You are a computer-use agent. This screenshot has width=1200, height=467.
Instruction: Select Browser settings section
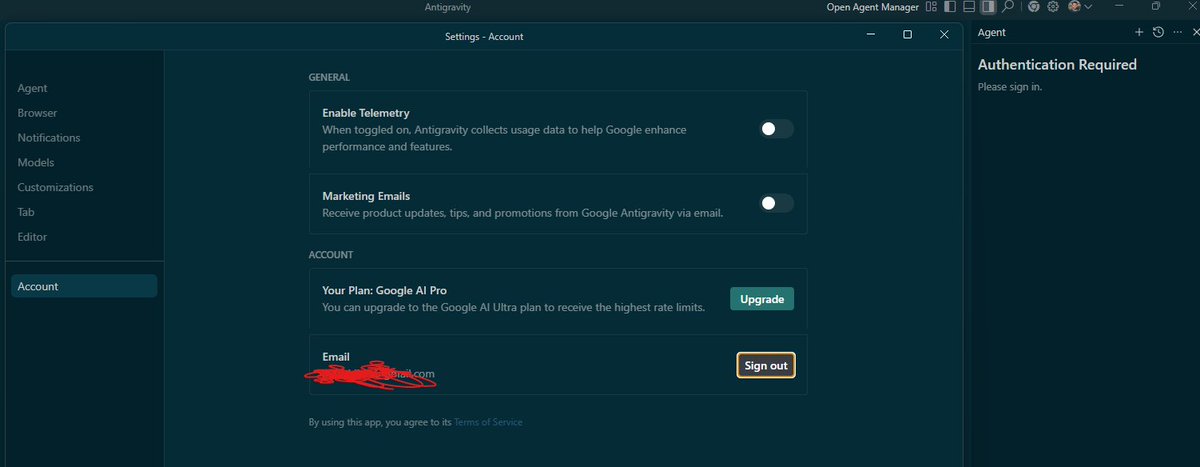click(37, 113)
